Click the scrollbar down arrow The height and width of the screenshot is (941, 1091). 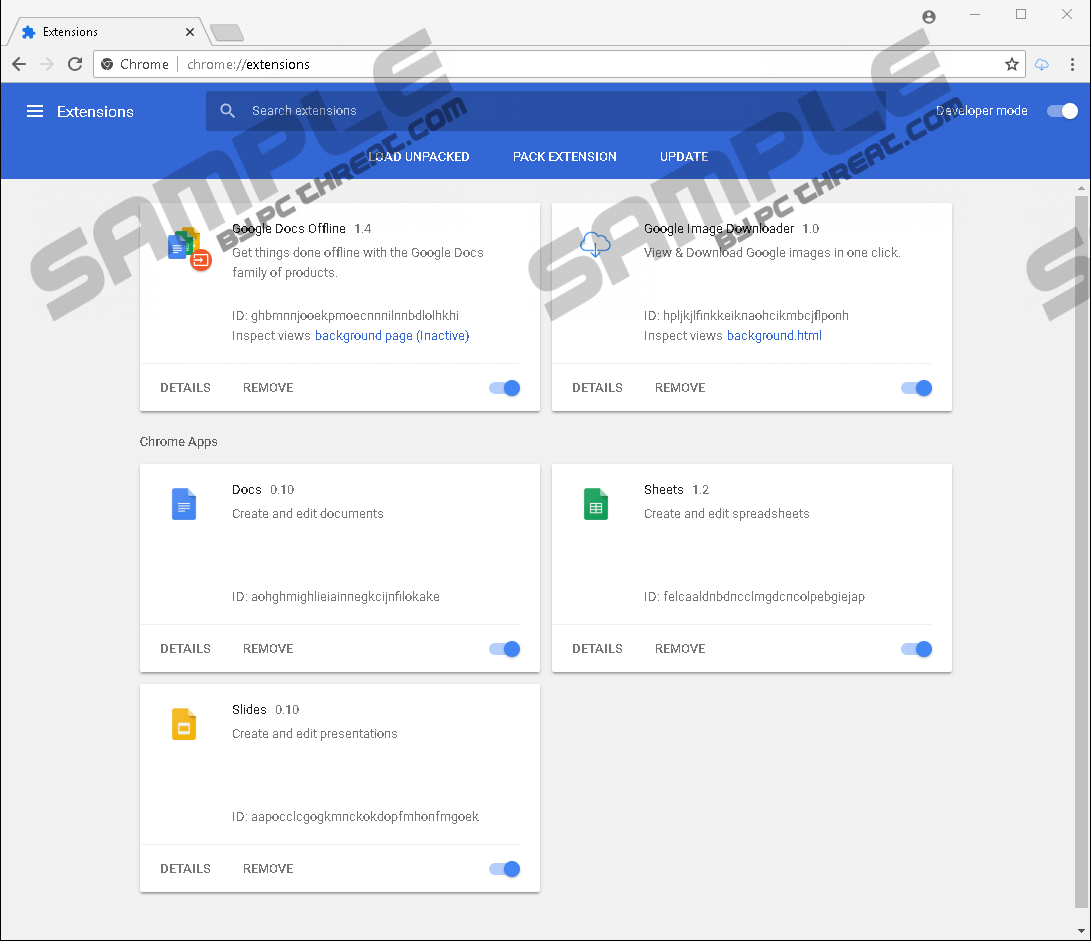[x=1081, y=931]
